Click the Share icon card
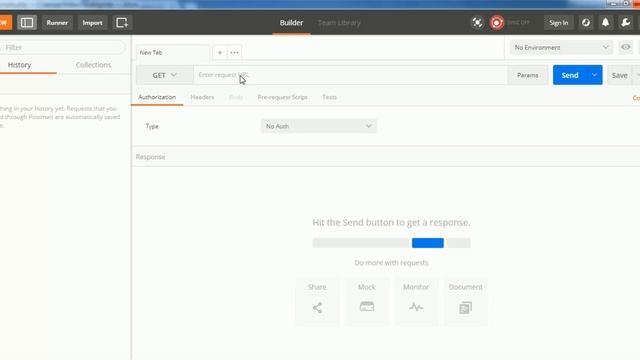 [317, 301]
